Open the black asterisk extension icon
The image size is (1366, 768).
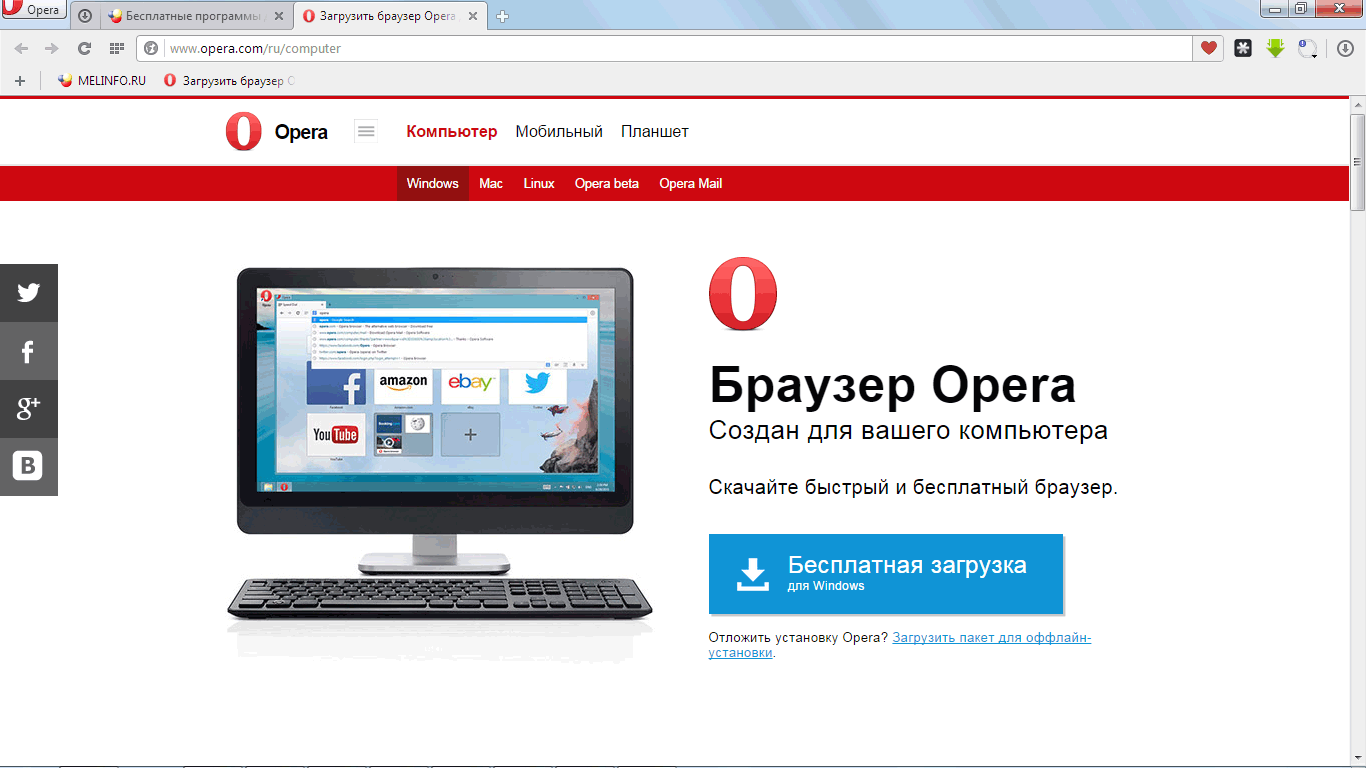(1242, 48)
